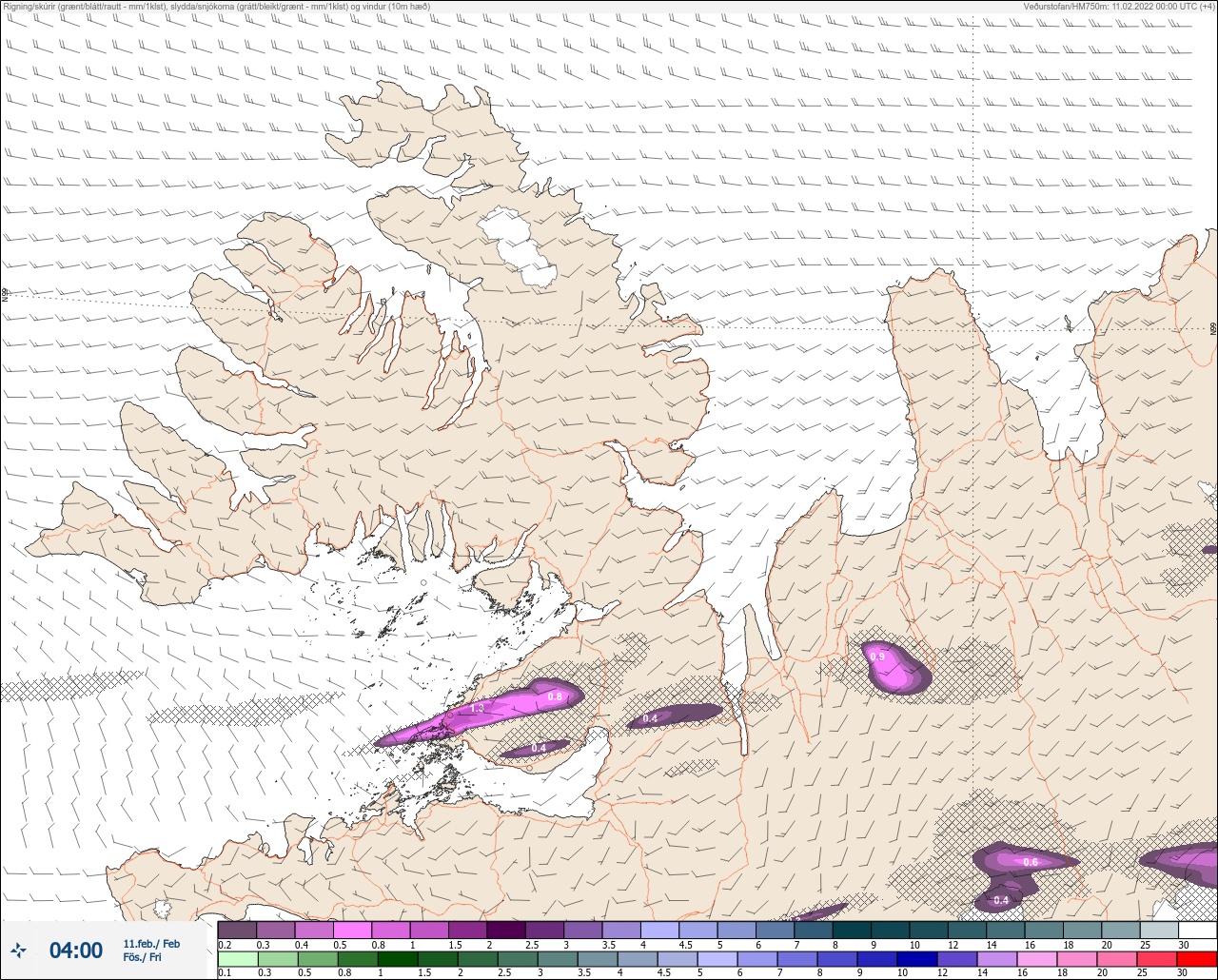This screenshot has width=1218, height=980.
Task: Click the white glacier patch on the northern peninsula
Action: tap(517, 247)
